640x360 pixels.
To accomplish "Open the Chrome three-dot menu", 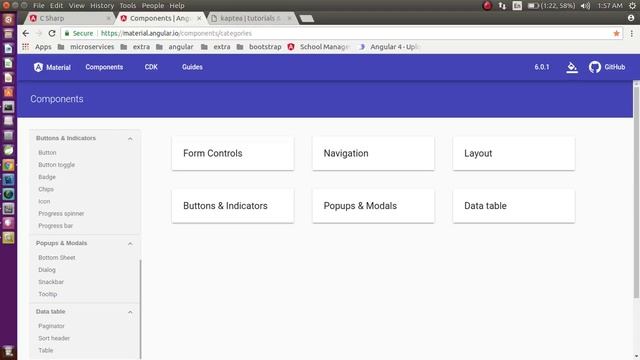I will tap(631, 33).
